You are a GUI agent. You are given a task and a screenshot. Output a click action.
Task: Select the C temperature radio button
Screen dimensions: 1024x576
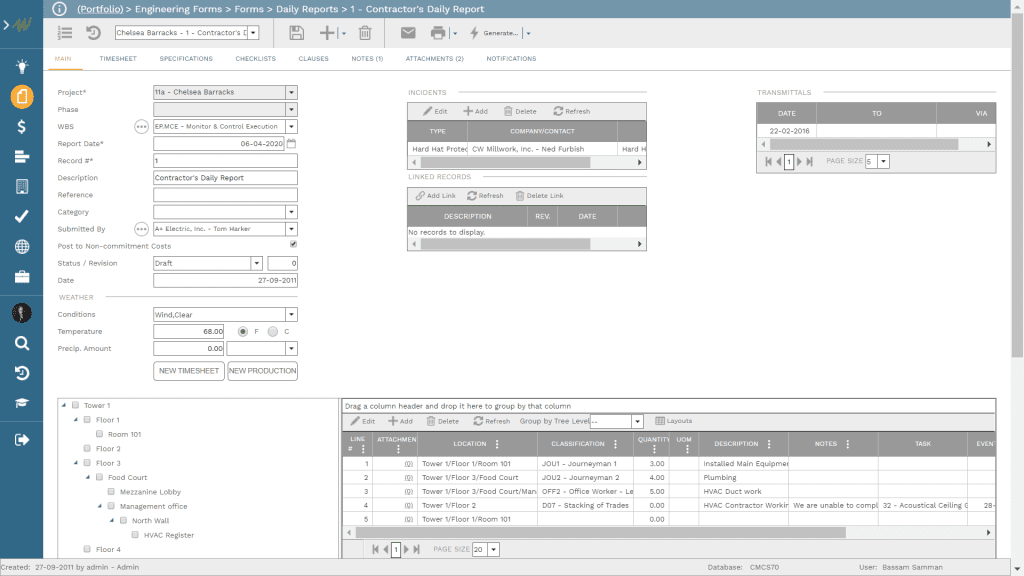pos(273,332)
